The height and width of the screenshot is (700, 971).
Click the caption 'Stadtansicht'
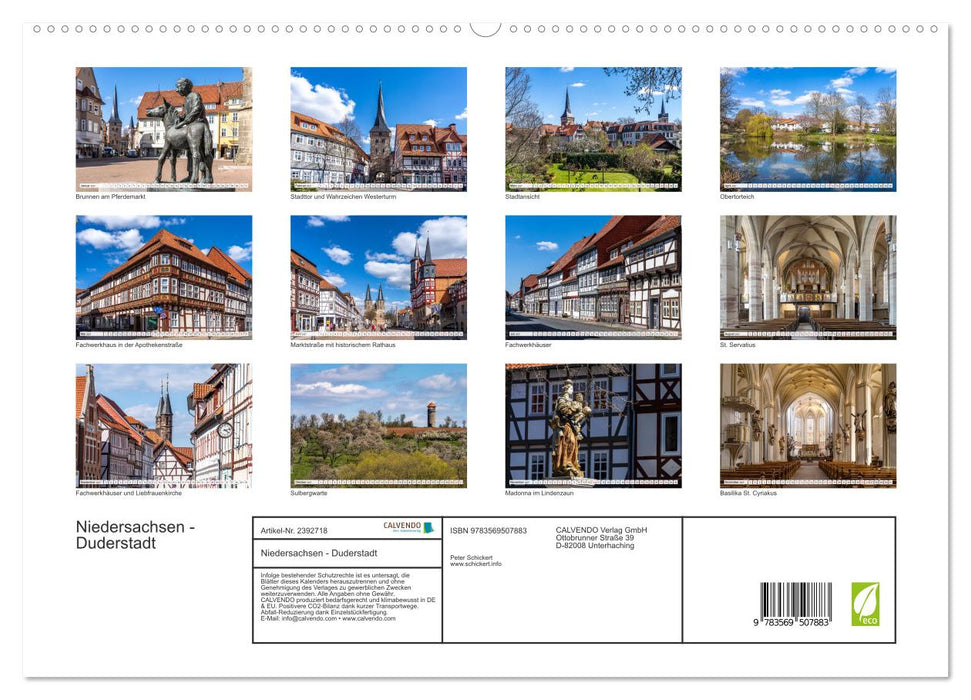point(522,197)
